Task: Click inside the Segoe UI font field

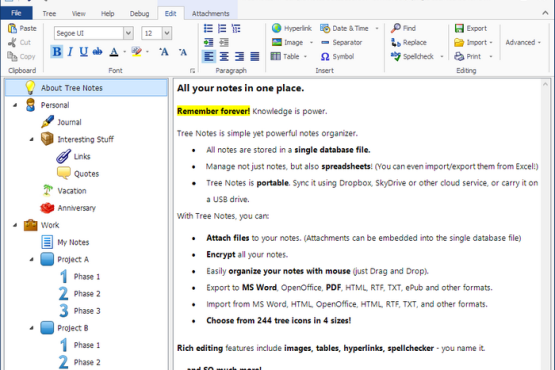Action: (x=89, y=33)
